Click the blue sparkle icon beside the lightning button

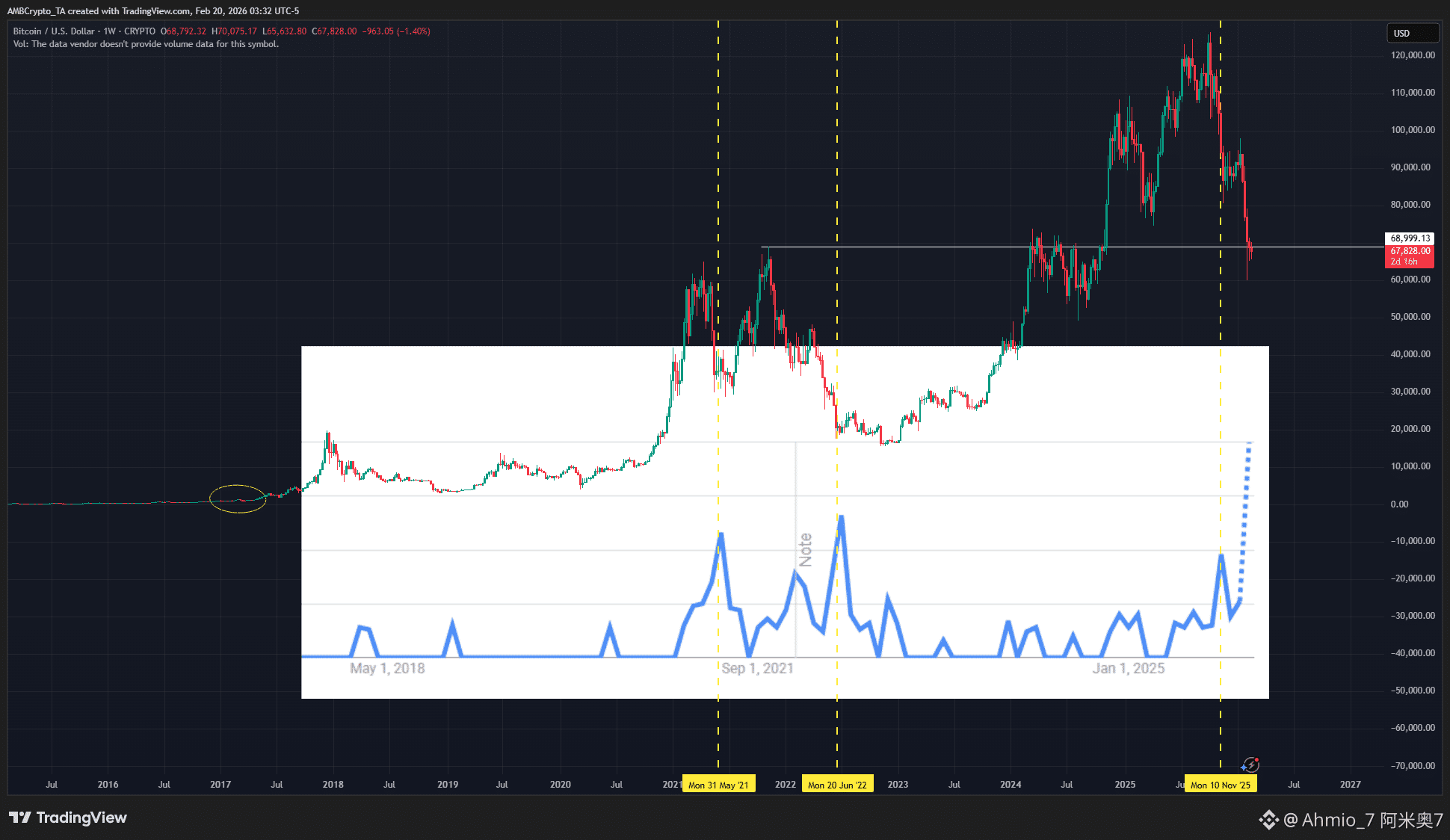1244,767
